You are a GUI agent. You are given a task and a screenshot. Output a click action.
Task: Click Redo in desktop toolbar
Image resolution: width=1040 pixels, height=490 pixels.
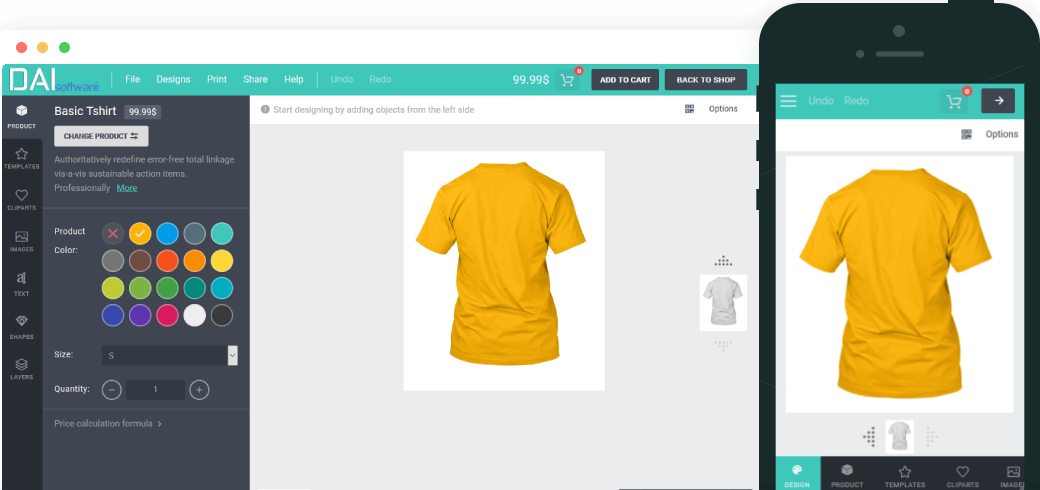(380, 80)
